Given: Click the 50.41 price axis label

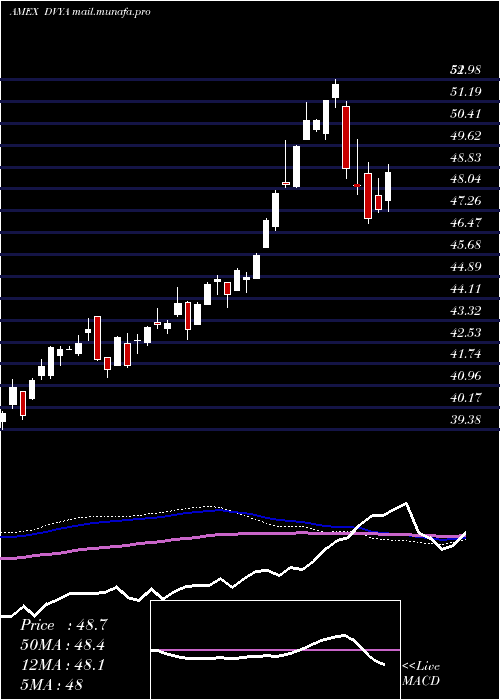Looking at the screenshot, I should click(466, 113).
